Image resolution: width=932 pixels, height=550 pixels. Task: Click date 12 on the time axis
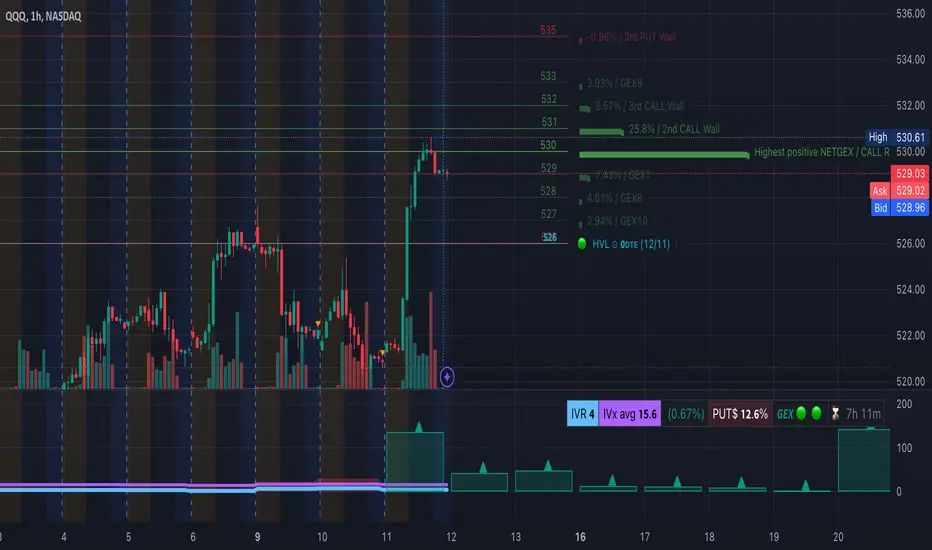coord(451,537)
